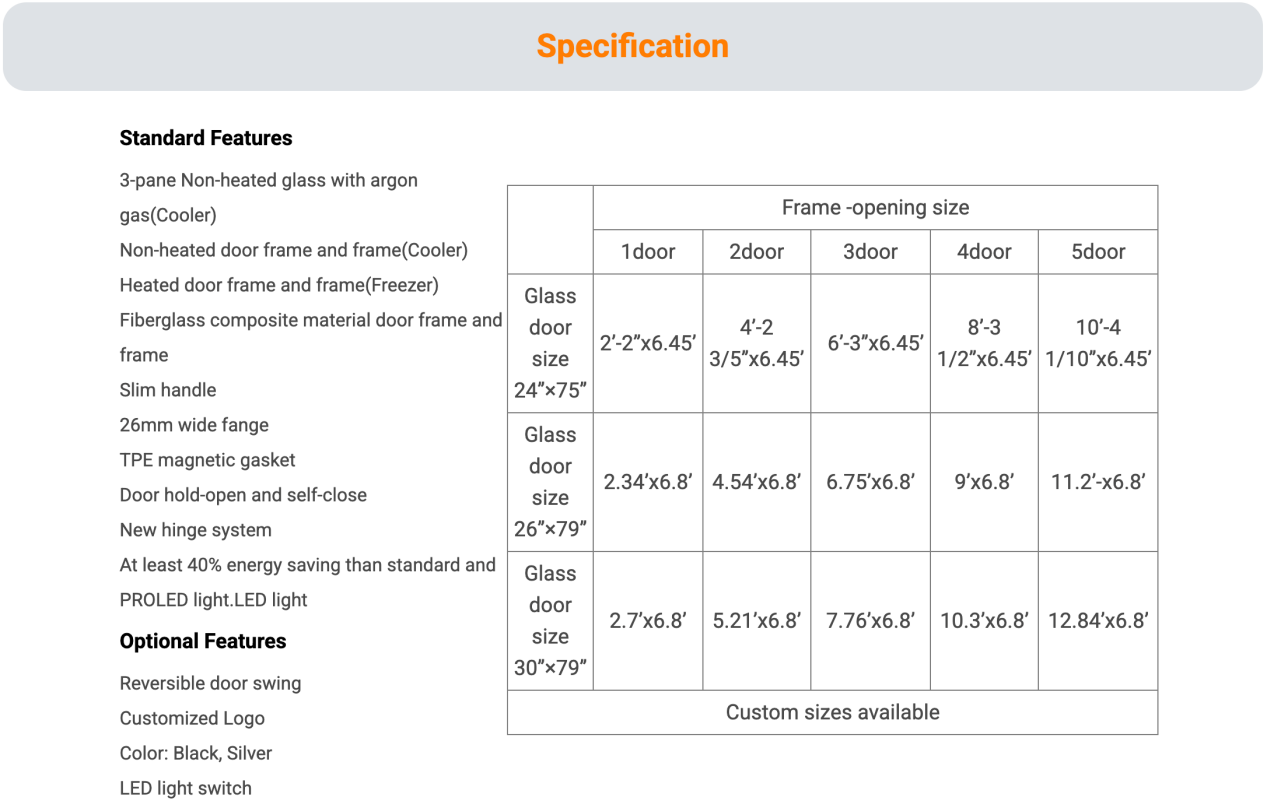The height and width of the screenshot is (801, 1267).
Task: Click the Reversible door swing option
Action: 211,683
